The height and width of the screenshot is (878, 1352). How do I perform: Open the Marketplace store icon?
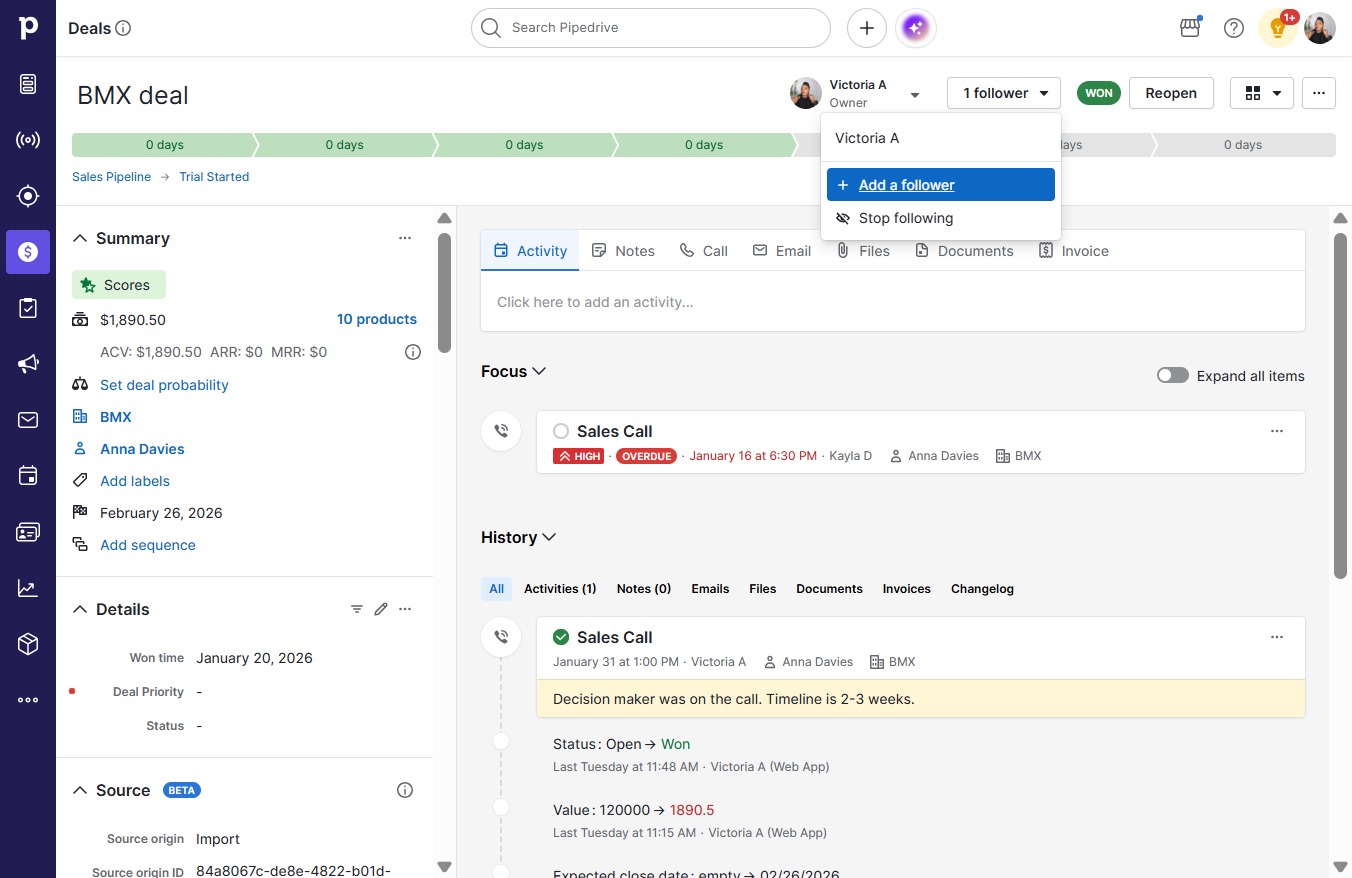1190,28
